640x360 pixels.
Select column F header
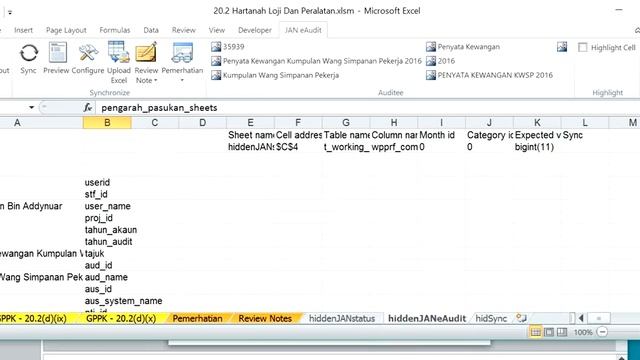click(x=298, y=122)
